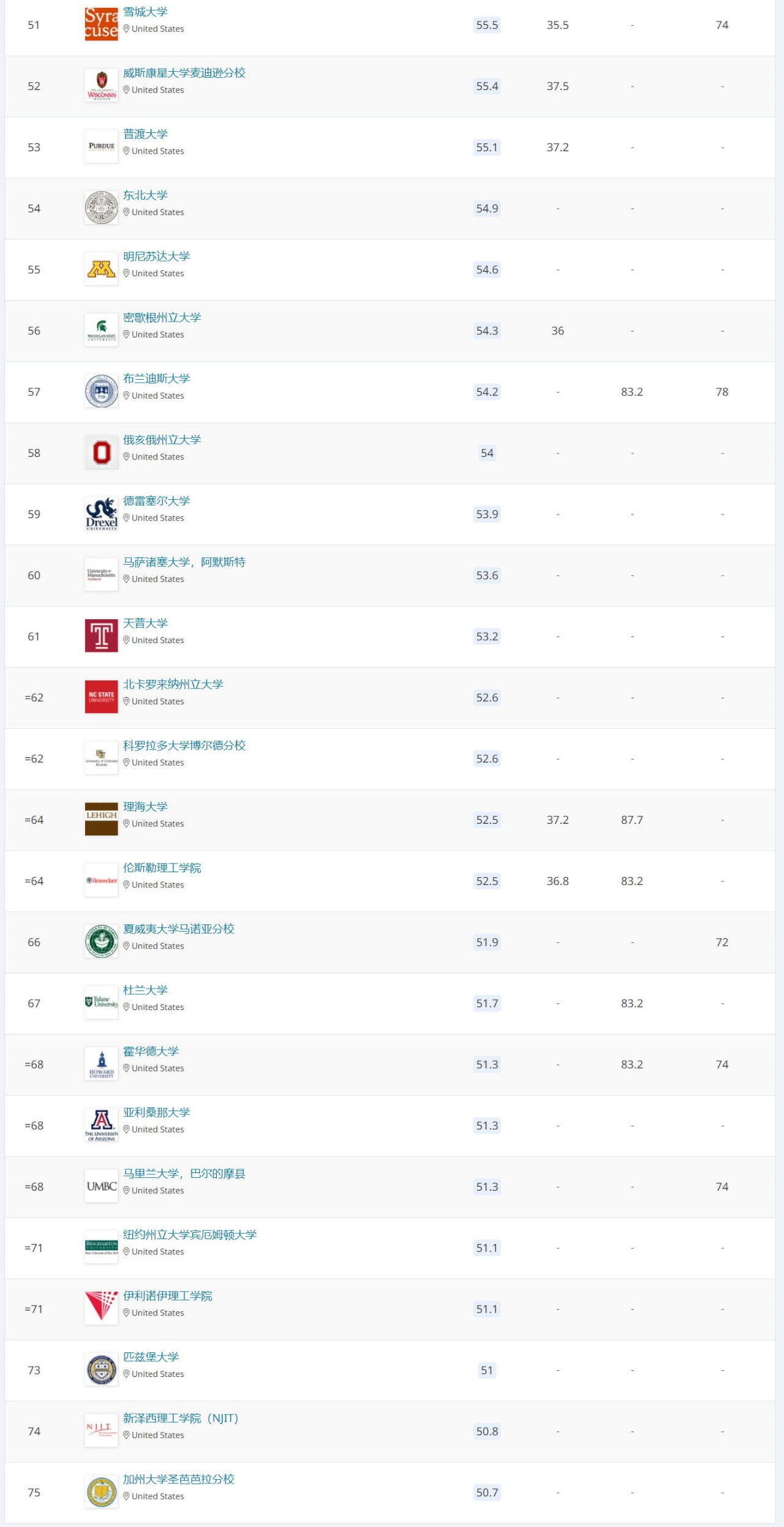Open 夏威夷大学马诺亚分校 link
Screen dimensions: 784x1527
pos(179,929)
